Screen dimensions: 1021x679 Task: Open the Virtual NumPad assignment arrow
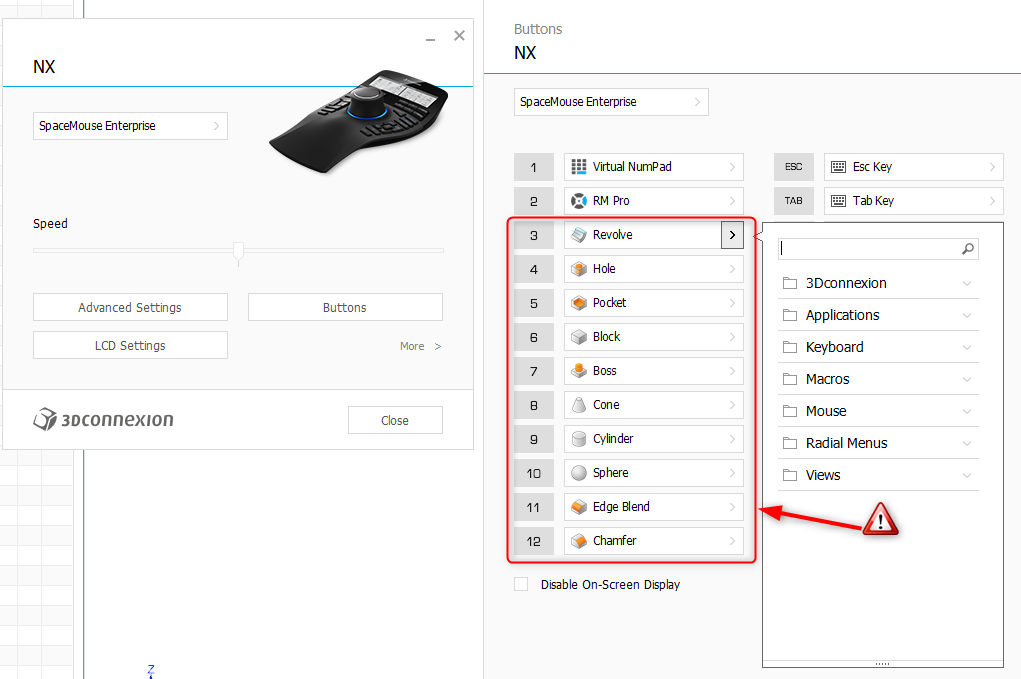pos(732,167)
